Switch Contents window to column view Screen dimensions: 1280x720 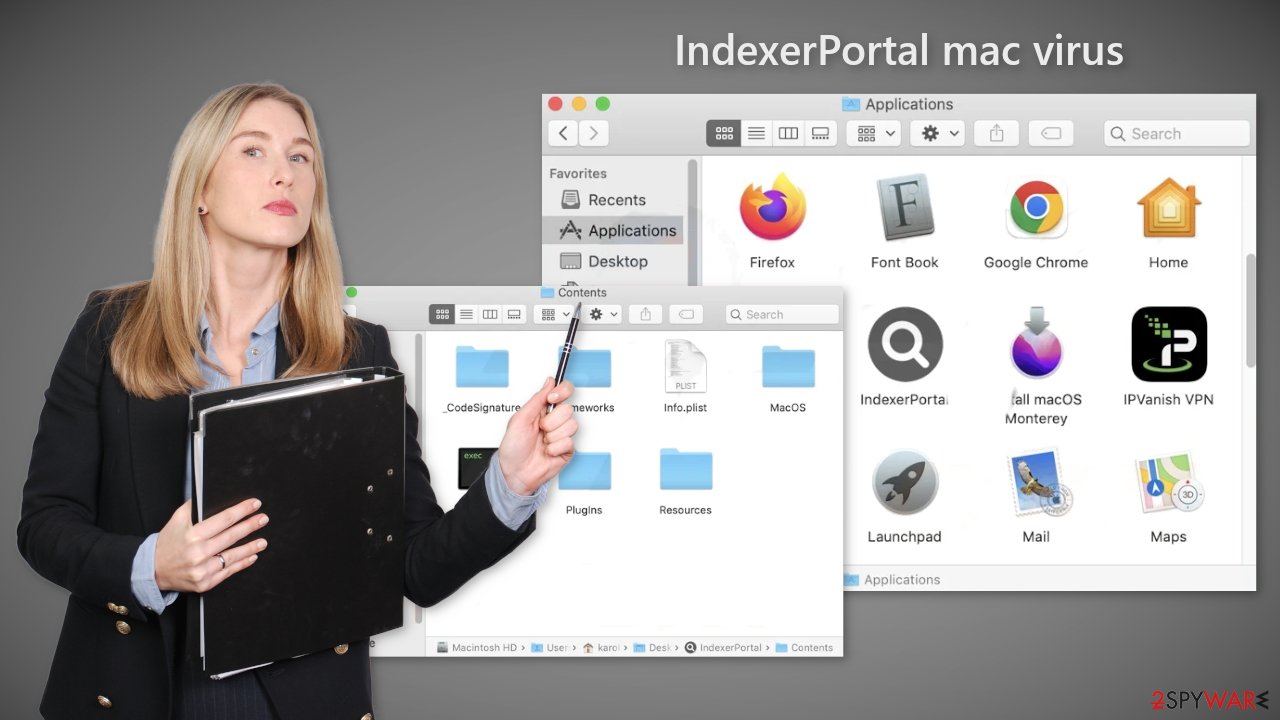tap(490, 314)
